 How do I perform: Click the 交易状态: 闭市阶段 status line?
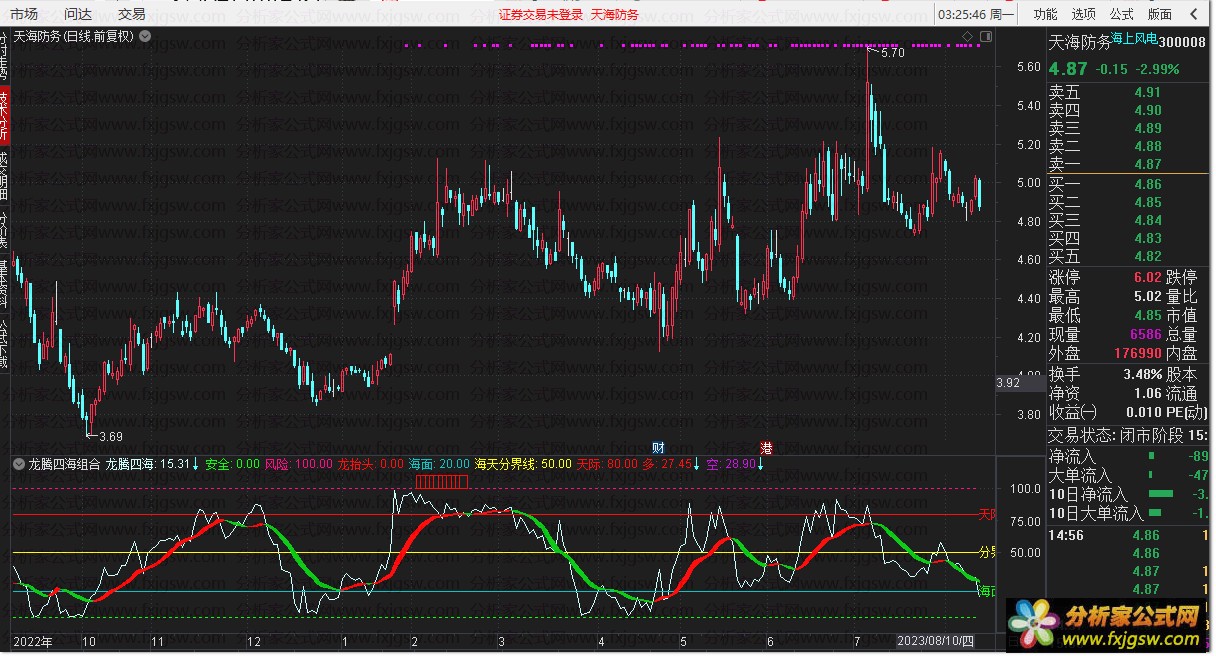(1130, 435)
